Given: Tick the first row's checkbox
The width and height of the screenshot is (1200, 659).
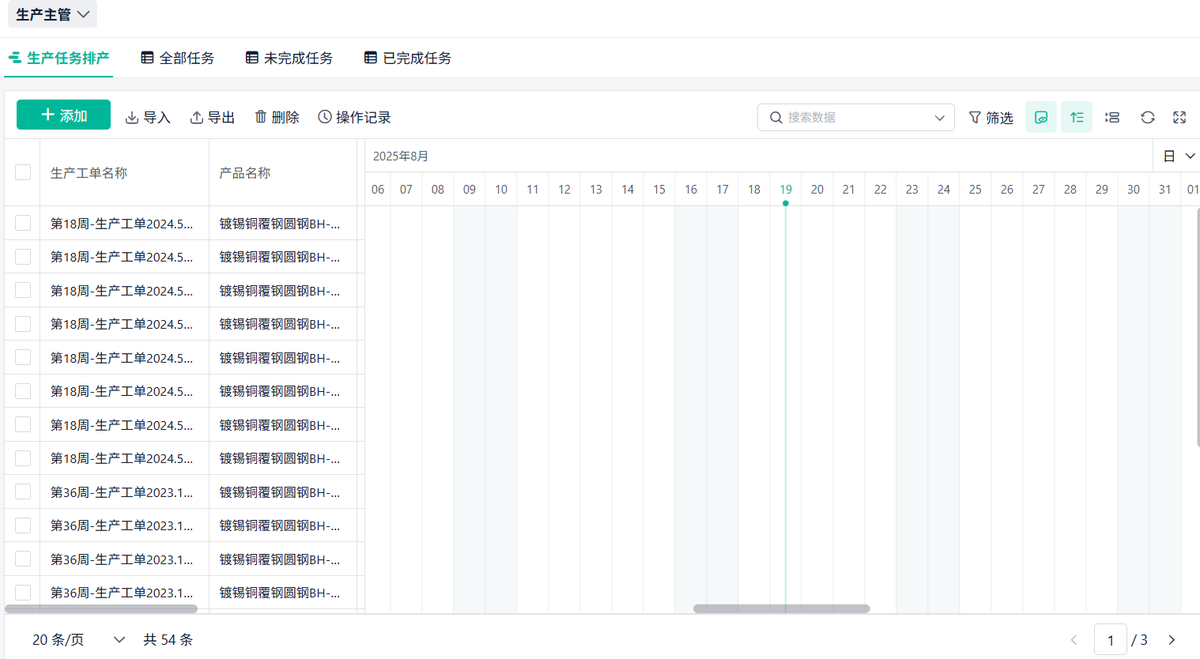Looking at the screenshot, I should coord(23,223).
